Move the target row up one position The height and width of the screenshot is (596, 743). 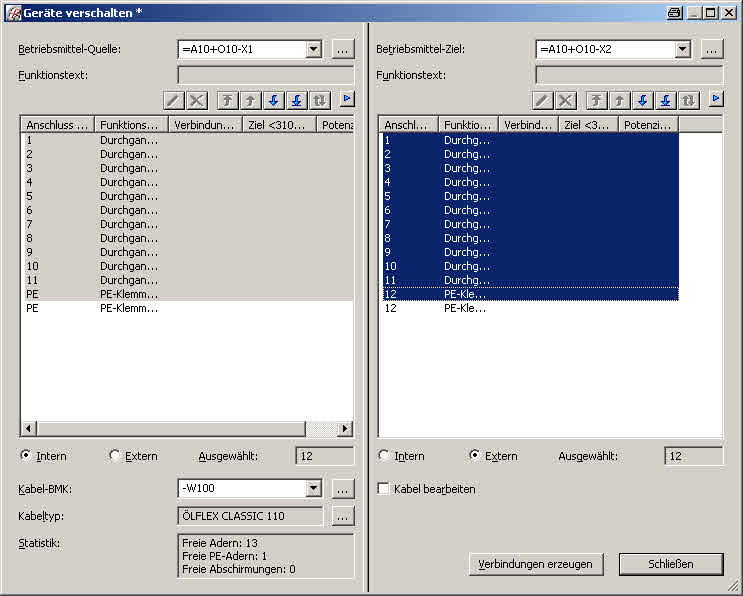pos(620,100)
